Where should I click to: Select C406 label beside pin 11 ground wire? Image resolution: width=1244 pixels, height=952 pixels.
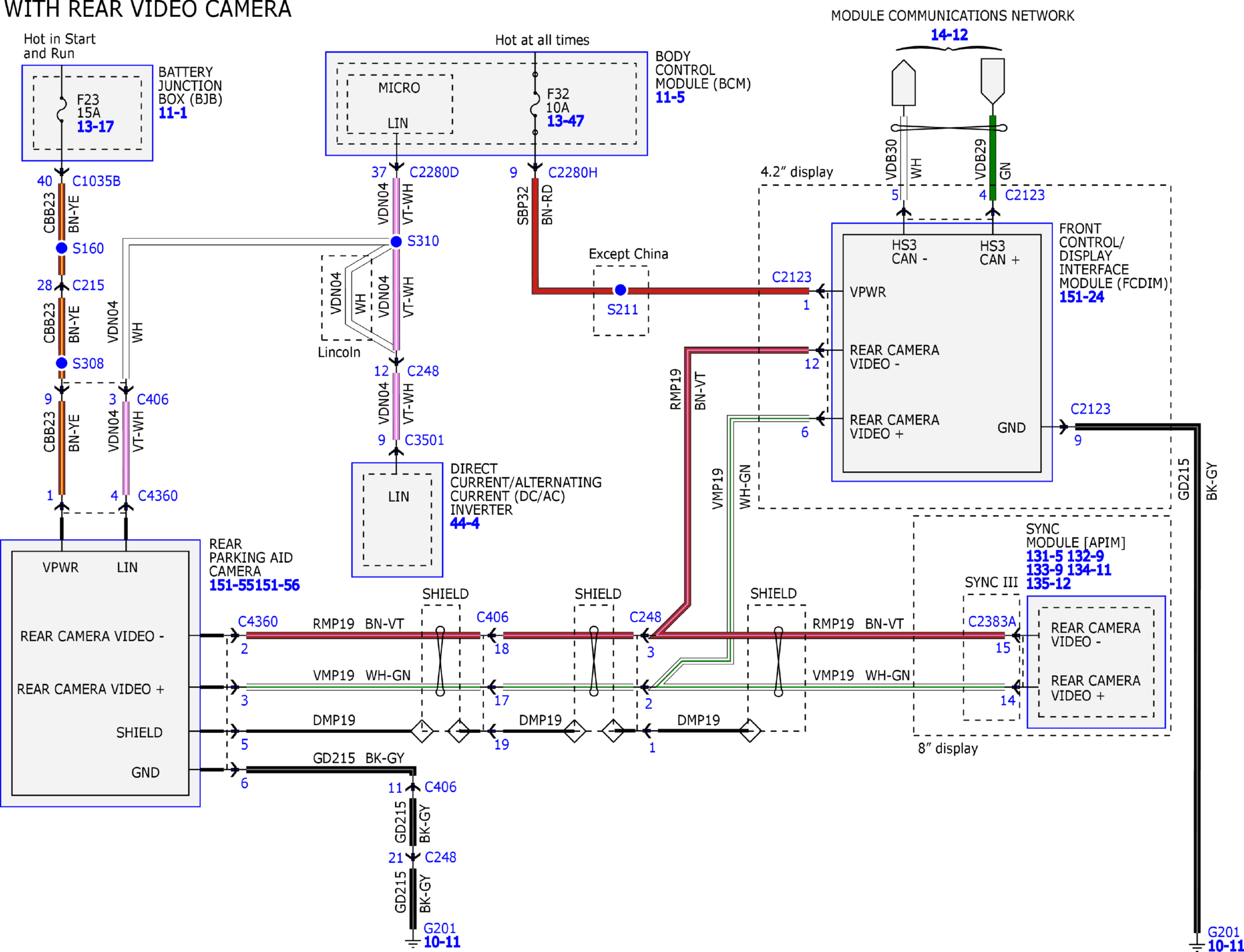tap(440, 787)
